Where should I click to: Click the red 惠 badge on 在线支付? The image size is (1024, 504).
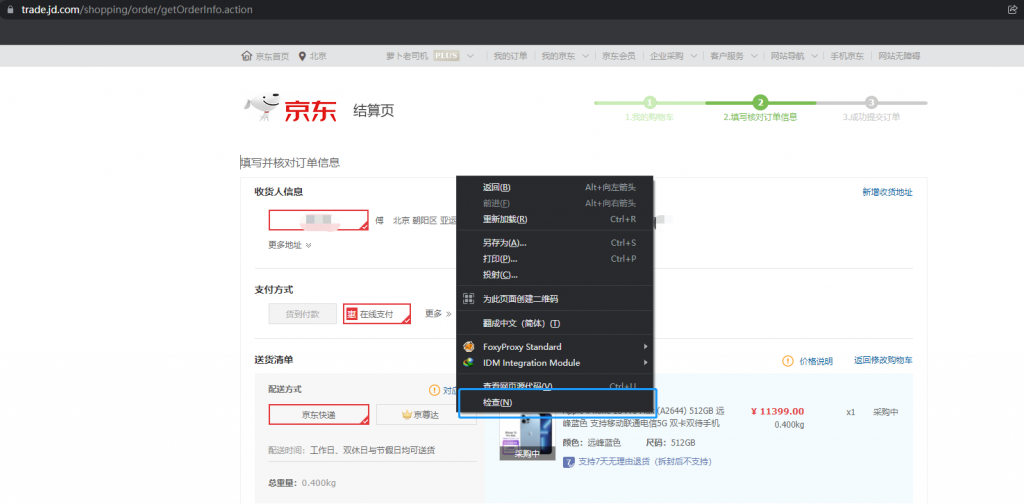click(351, 314)
